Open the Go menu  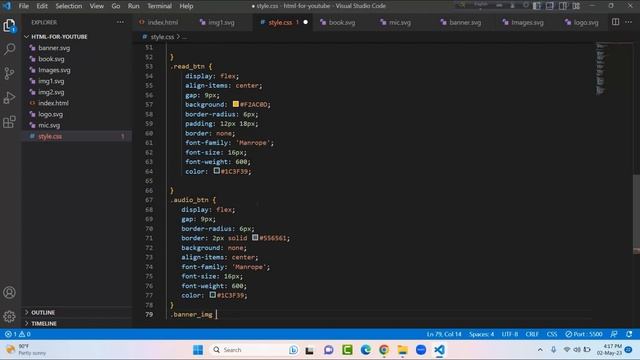pyautogui.click(x=116, y=6)
